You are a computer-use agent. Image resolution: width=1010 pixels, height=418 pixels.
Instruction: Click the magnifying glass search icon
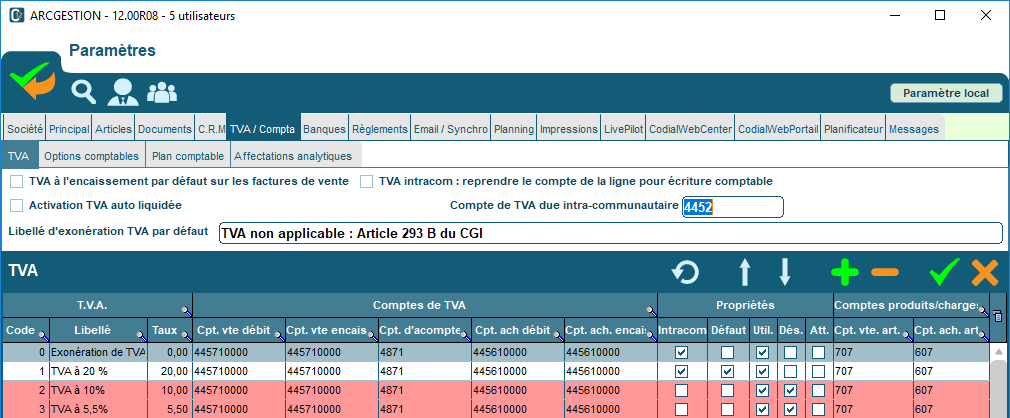point(84,92)
